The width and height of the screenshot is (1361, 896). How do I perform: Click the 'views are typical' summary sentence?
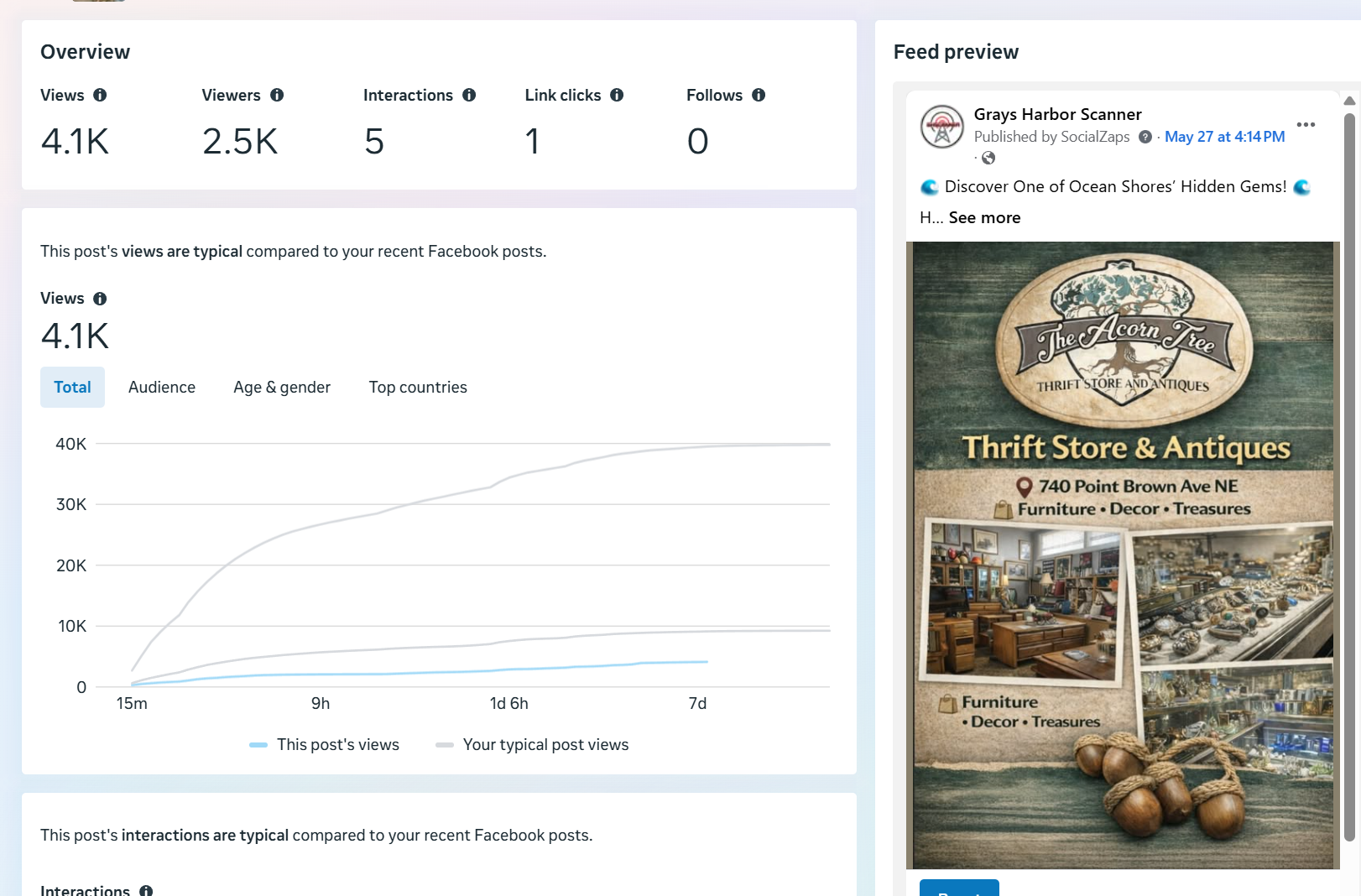click(x=294, y=252)
